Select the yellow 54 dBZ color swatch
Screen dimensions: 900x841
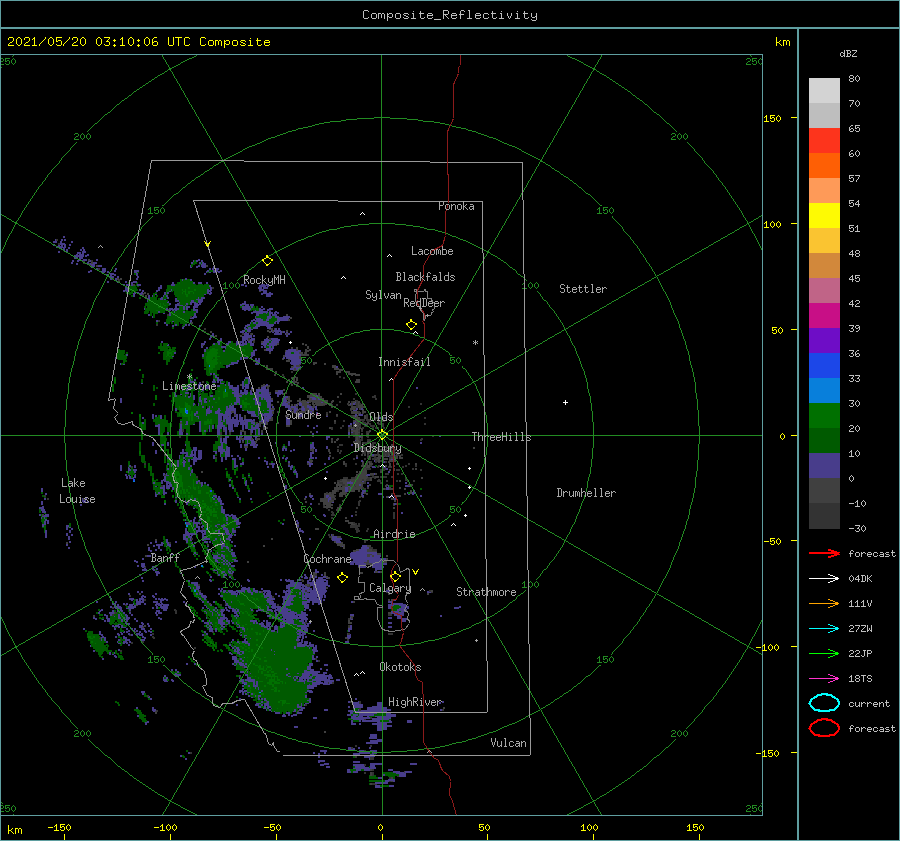click(x=824, y=215)
